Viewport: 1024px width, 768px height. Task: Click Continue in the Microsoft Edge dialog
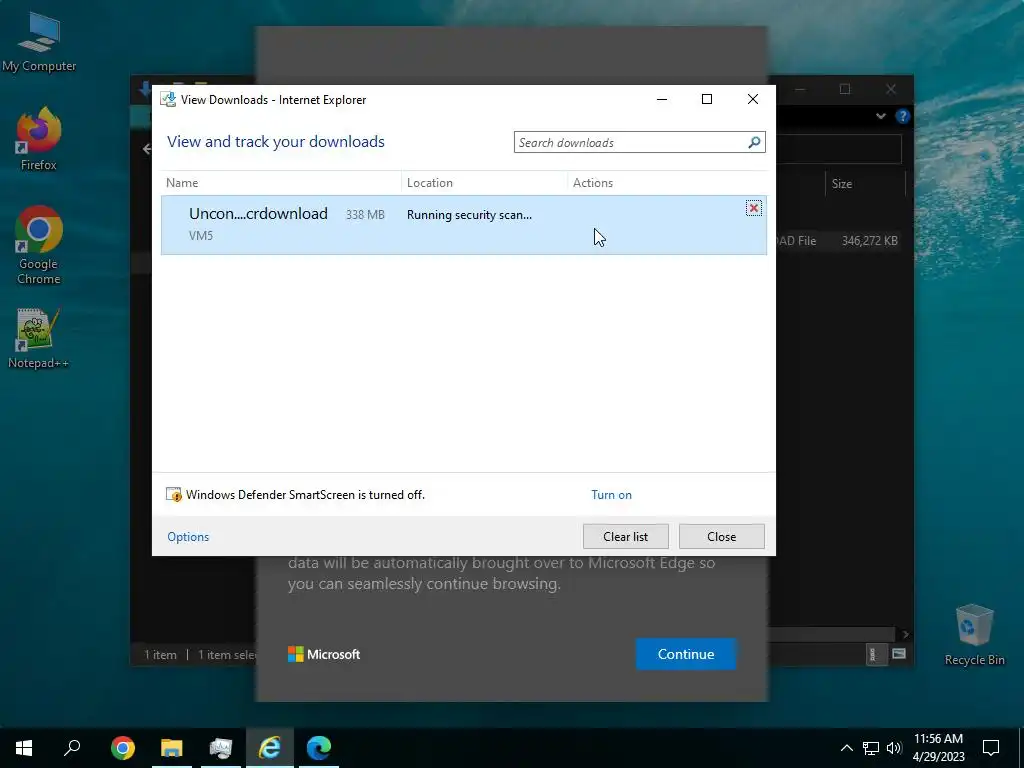point(686,654)
